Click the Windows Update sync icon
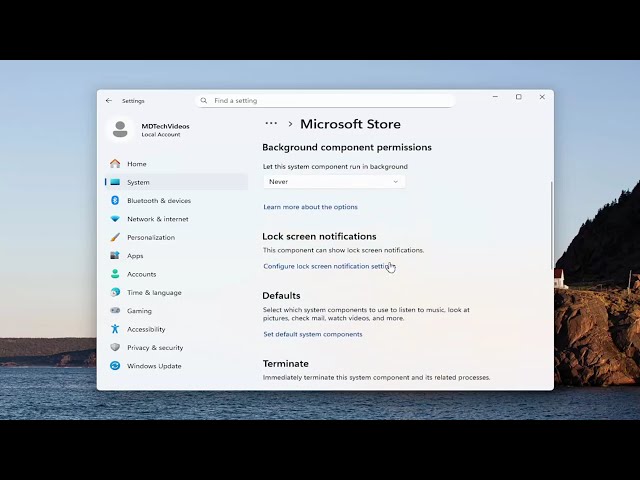Screen dimensions: 640x480 (115, 366)
